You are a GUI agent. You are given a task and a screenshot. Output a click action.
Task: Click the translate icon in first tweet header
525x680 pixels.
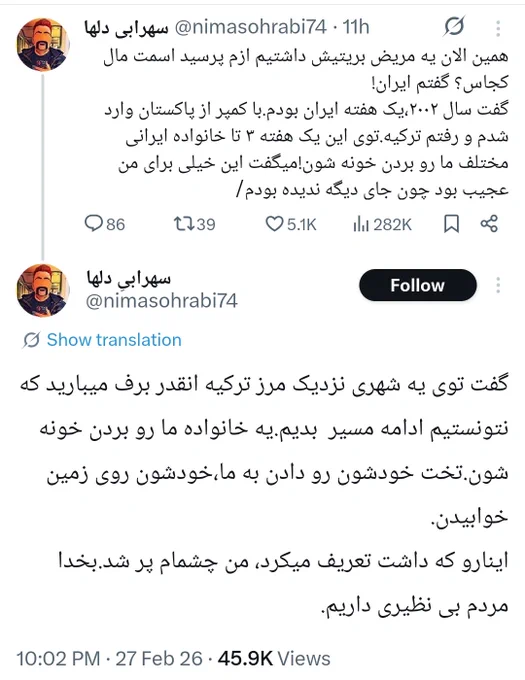(x=454, y=26)
